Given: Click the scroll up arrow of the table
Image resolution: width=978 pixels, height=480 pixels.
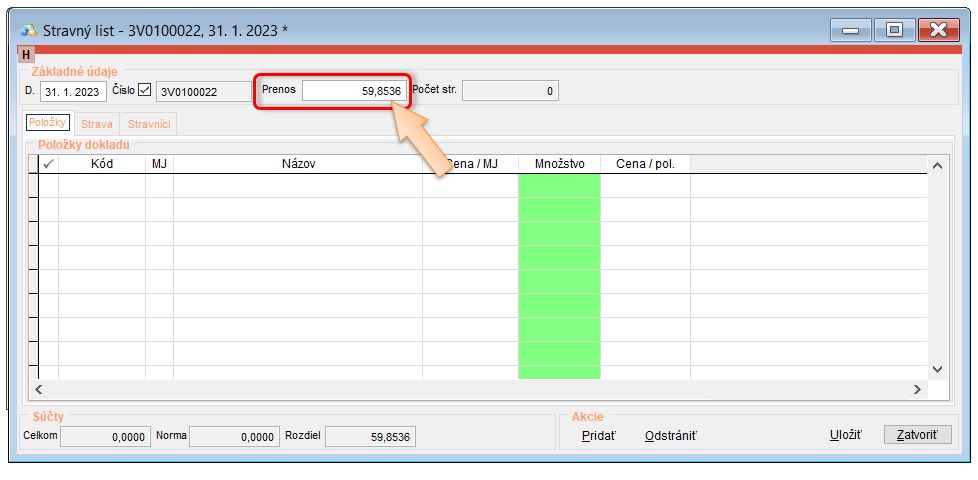Looking at the screenshot, I should (937, 165).
